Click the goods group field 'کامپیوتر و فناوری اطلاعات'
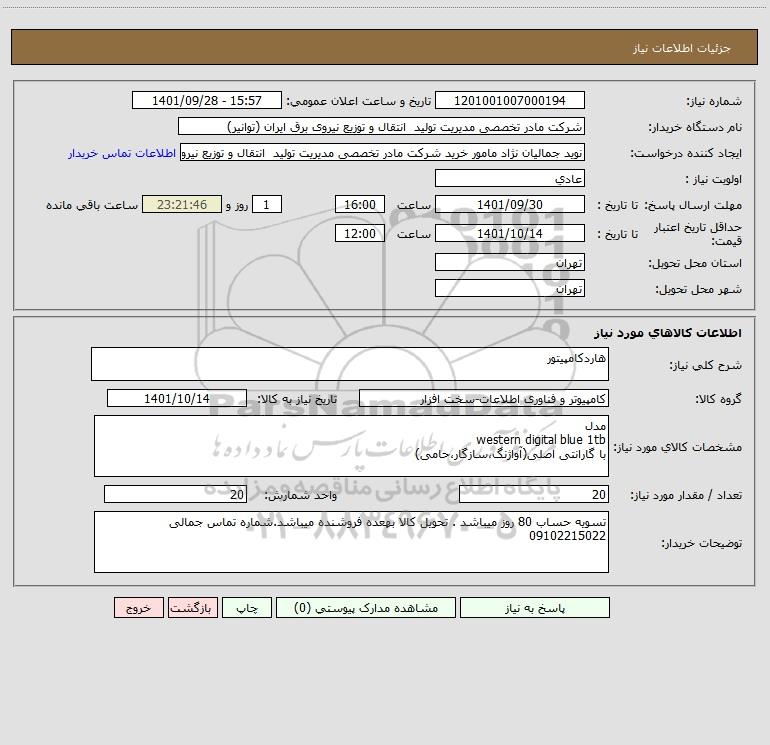 click(484, 398)
